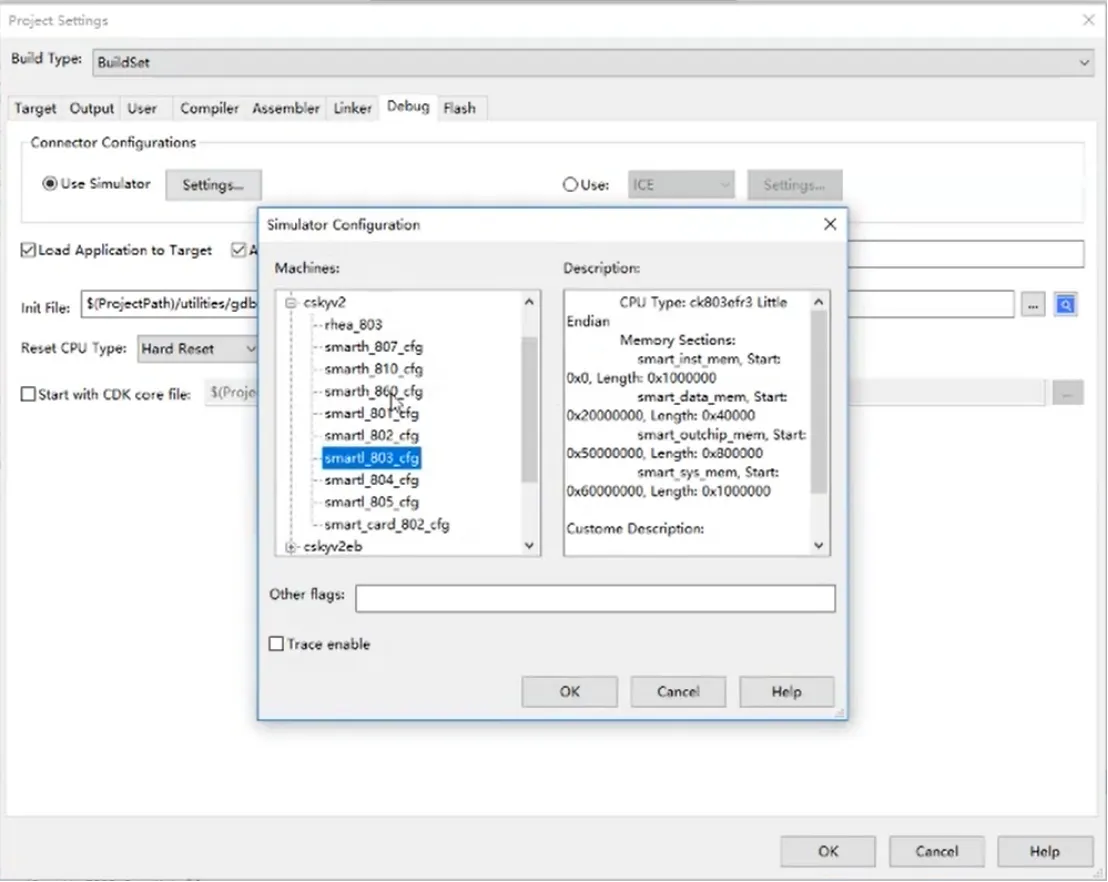Click Machines list scroll up arrow
This screenshot has width=1108, height=882.
pyautogui.click(x=529, y=302)
